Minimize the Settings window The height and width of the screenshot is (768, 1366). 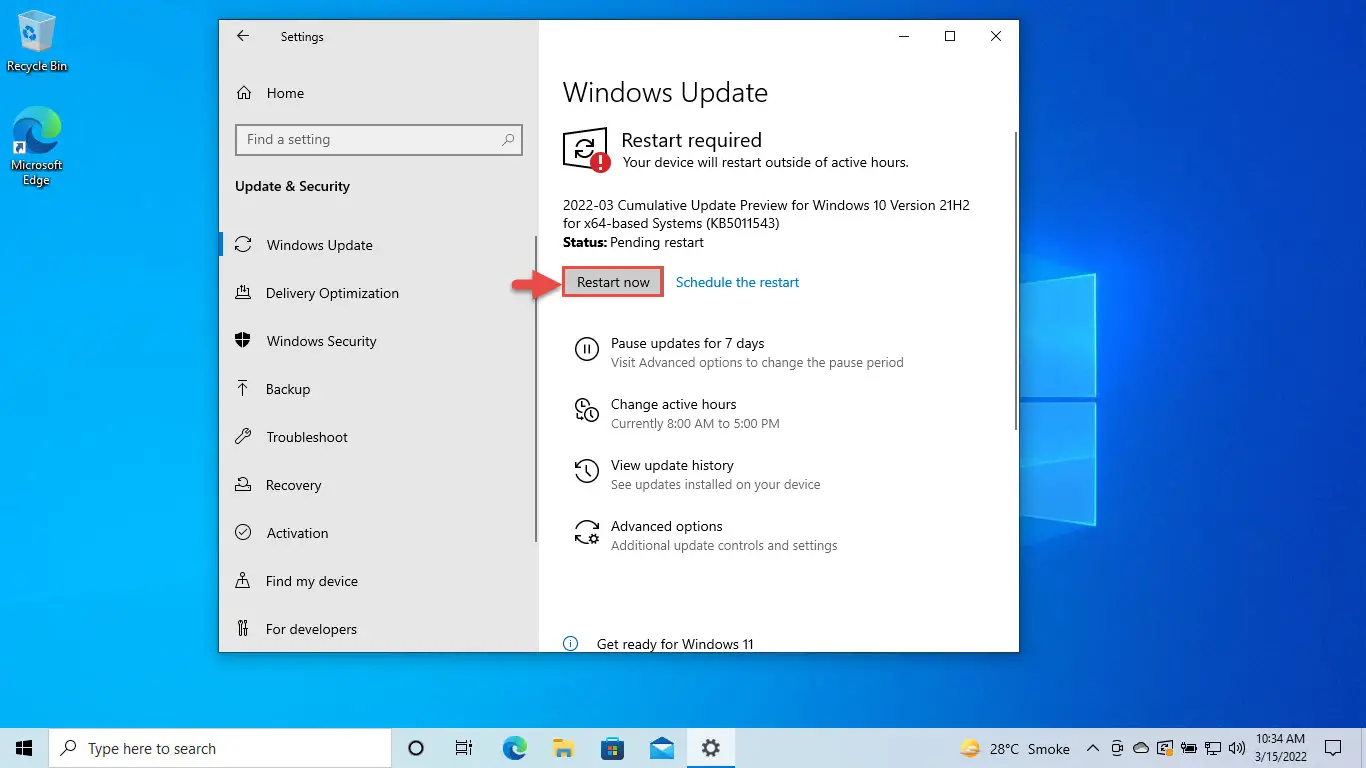click(904, 36)
